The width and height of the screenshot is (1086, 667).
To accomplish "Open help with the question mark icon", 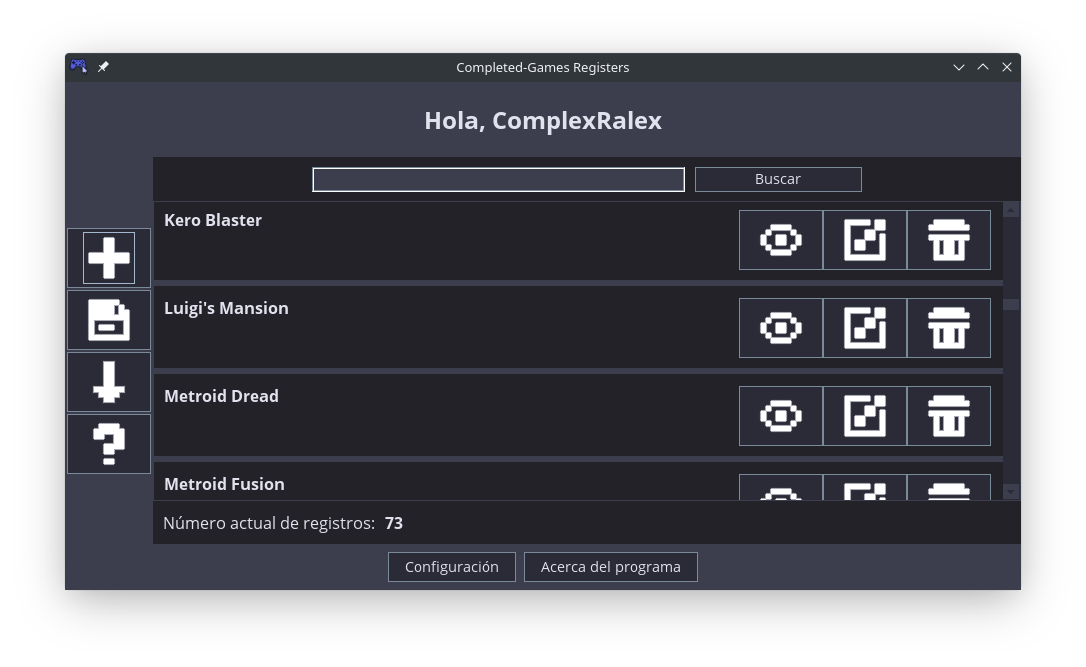I will [x=109, y=444].
